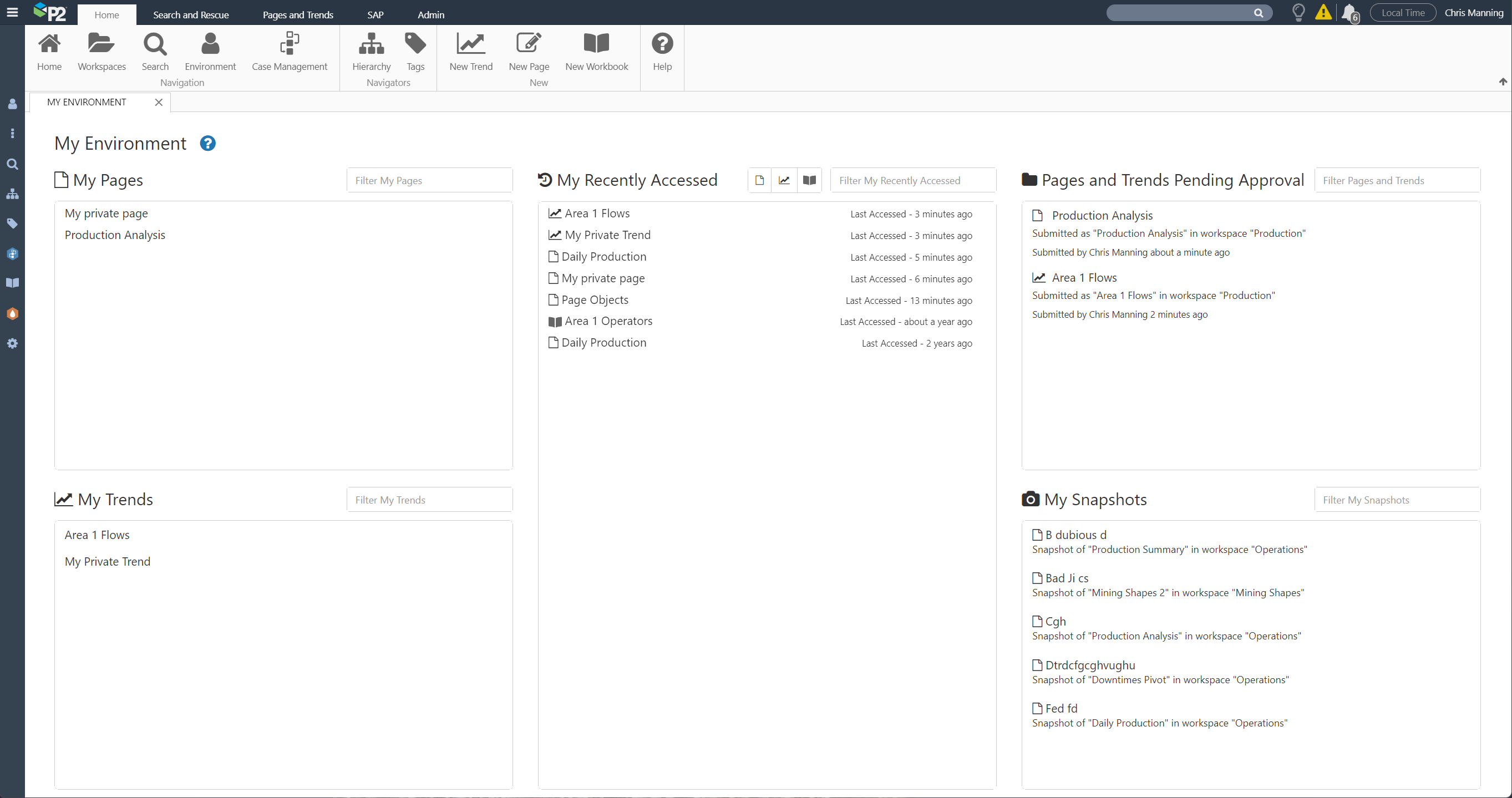Open the lightbulb tips icon
The height and width of the screenshot is (798, 1512).
(x=1298, y=12)
